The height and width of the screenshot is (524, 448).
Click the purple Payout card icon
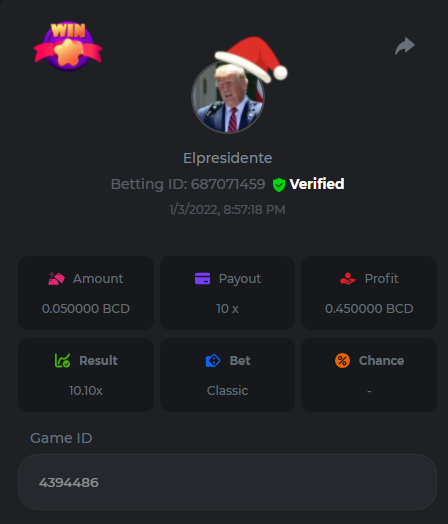coord(202,278)
